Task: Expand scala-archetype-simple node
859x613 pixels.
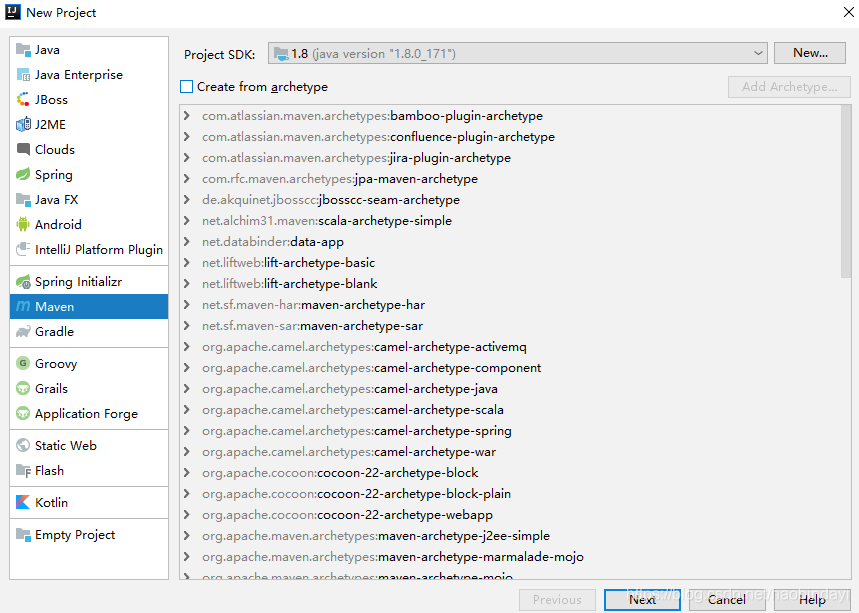Action: coord(187,221)
